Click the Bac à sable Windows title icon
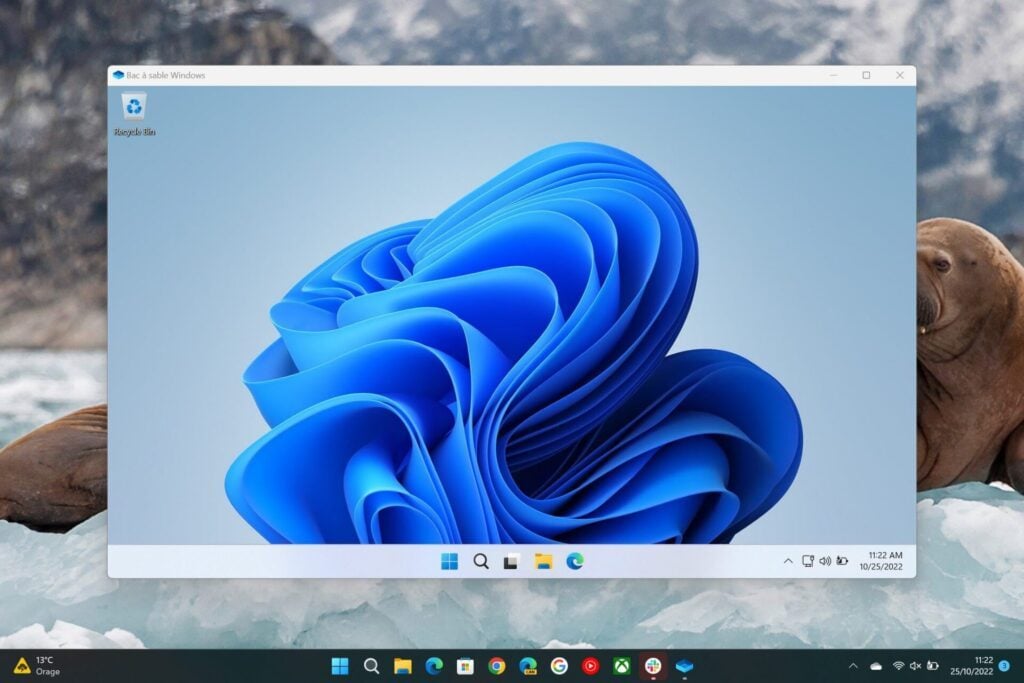The height and width of the screenshot is (683, 1024). tap(118, 75)
